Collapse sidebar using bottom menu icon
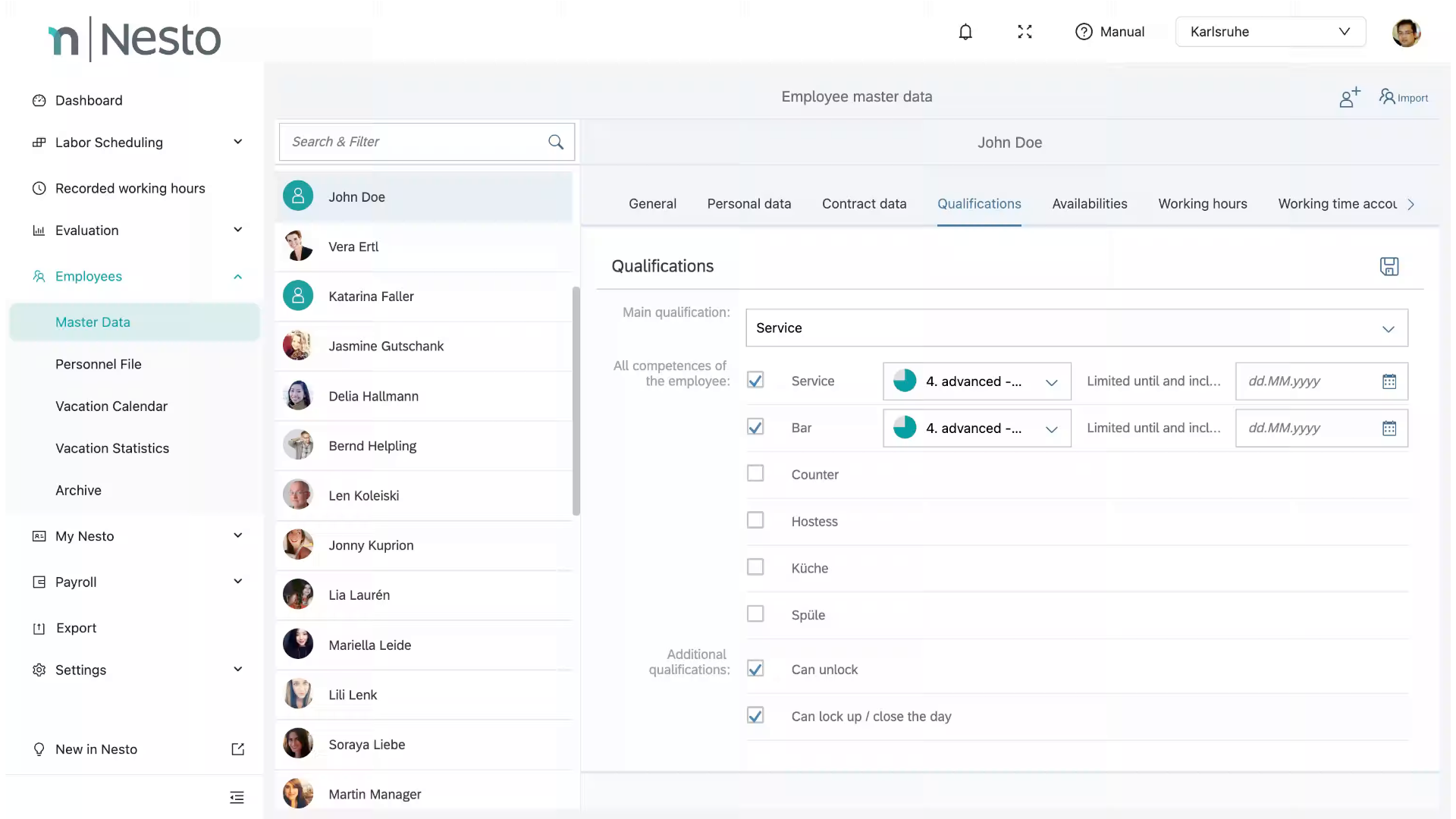Image resolution: width=1456 pixels, height=819 pixels. point(237,797)
